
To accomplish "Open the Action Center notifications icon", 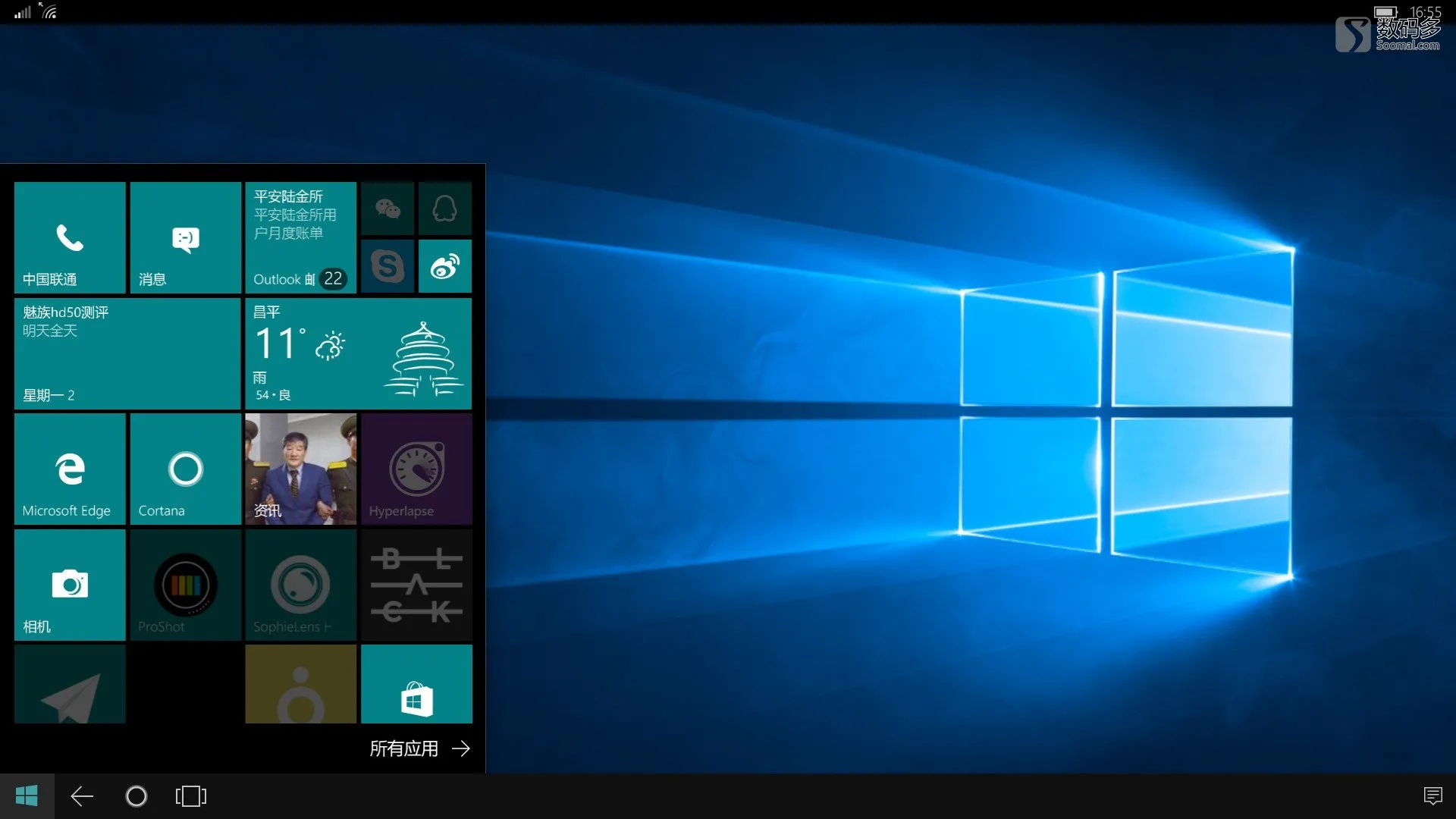I will point(1432,796).
